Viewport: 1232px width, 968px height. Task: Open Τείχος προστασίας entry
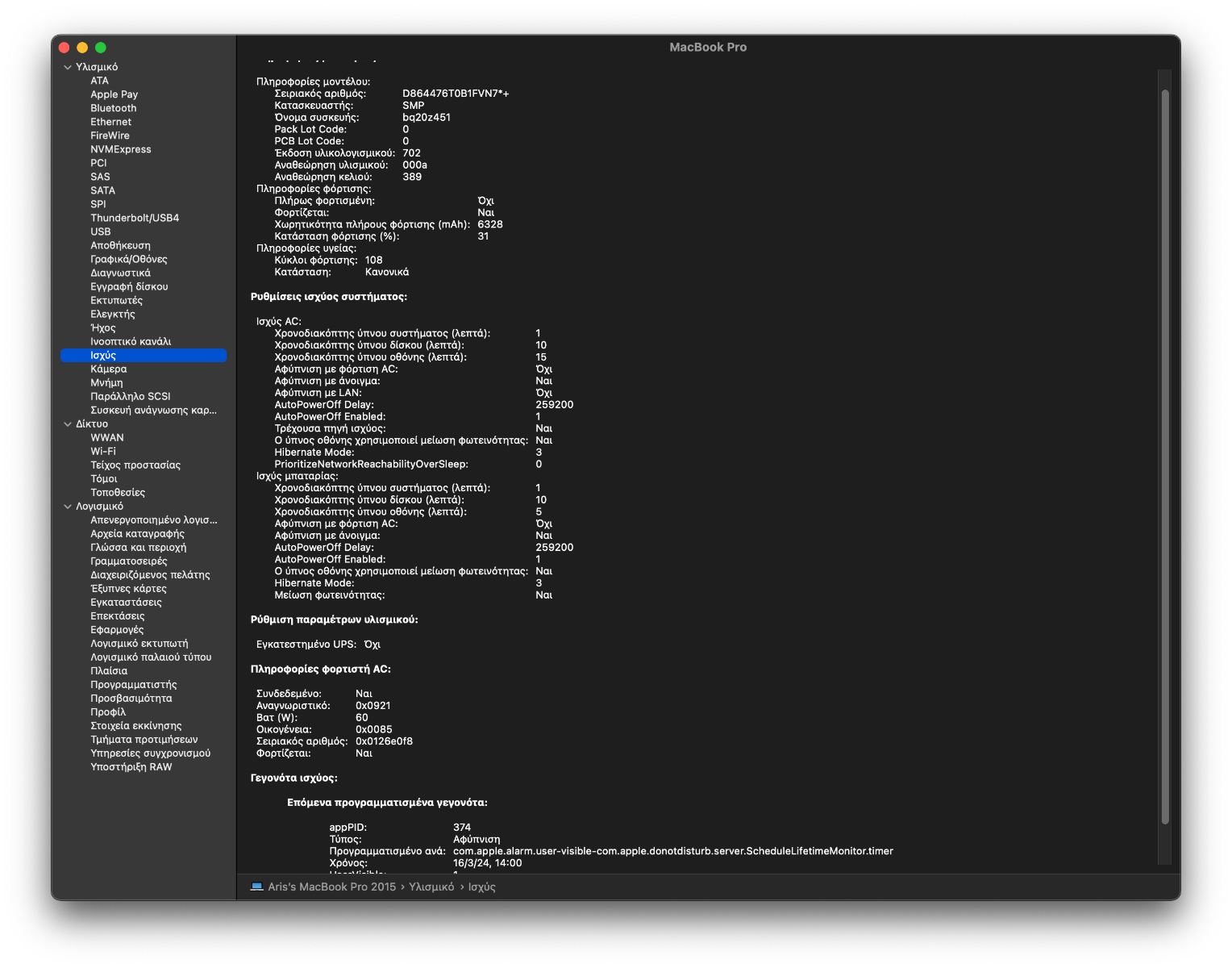[x=135, y=465]
